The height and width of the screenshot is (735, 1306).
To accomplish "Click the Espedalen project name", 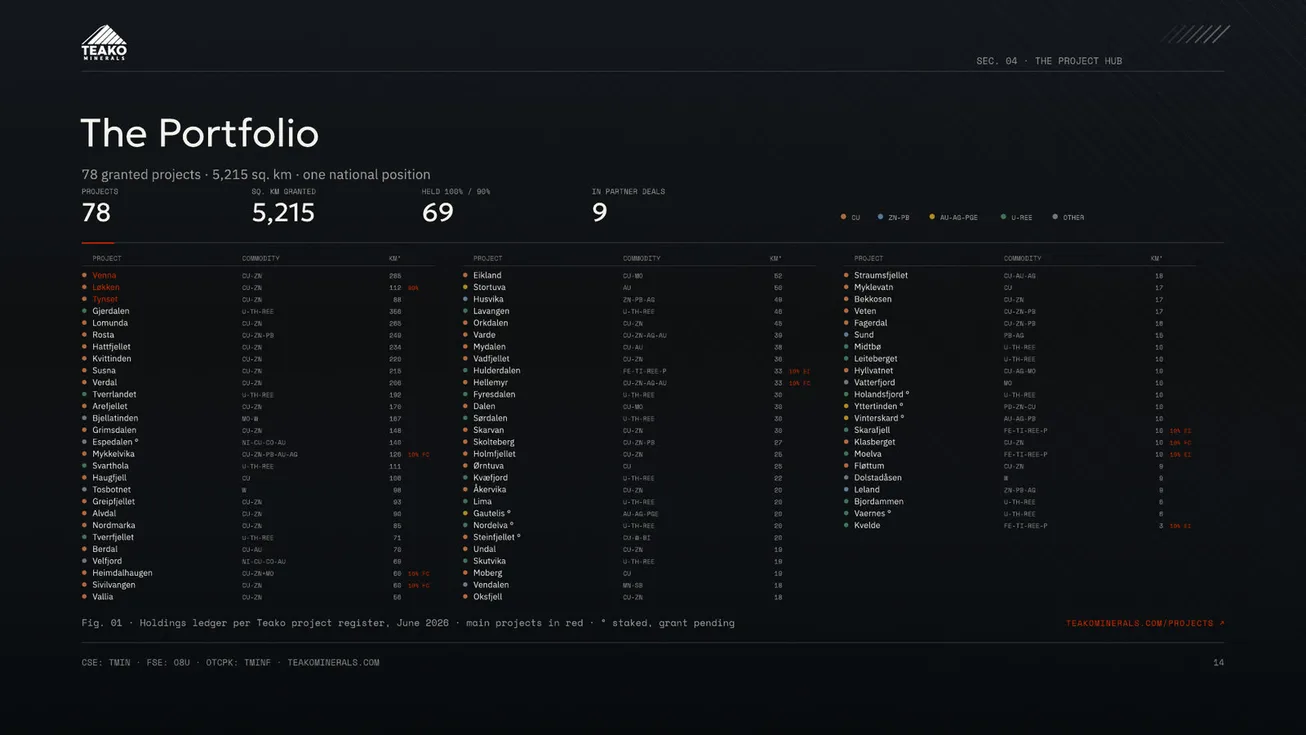I will [x=115, y=442].
